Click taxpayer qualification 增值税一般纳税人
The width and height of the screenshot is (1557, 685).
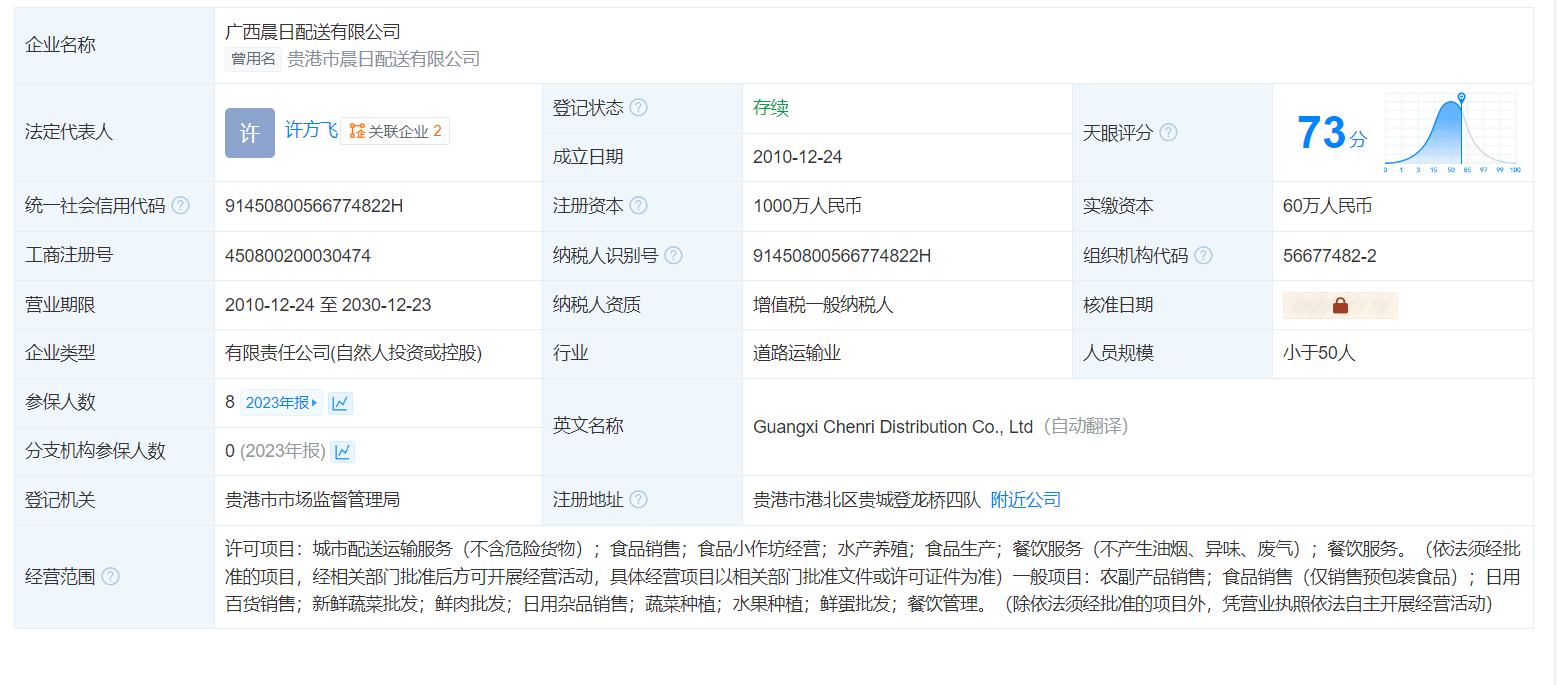[x=823, y=305]
